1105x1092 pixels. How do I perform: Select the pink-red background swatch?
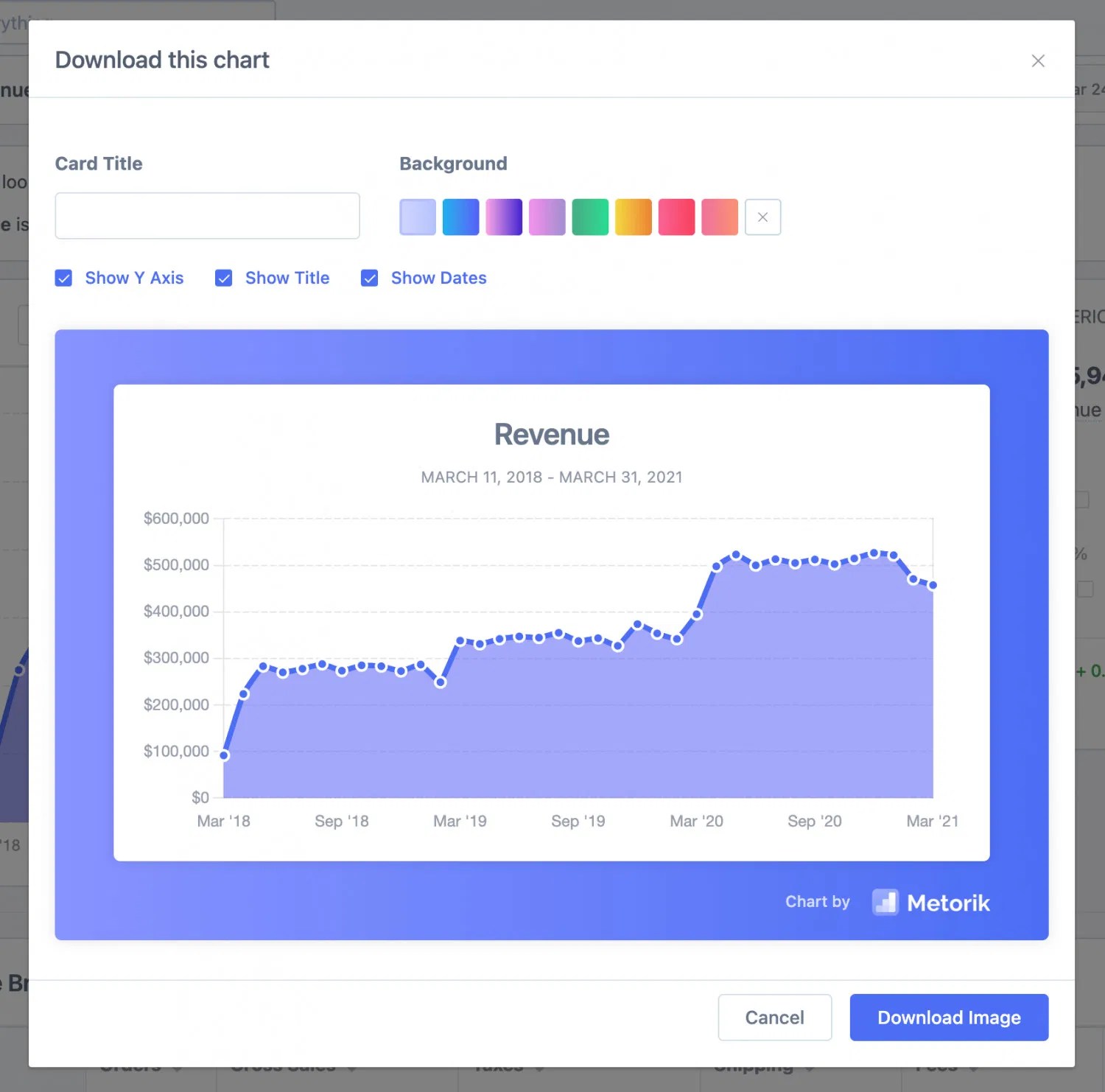[x=676, y=217]
